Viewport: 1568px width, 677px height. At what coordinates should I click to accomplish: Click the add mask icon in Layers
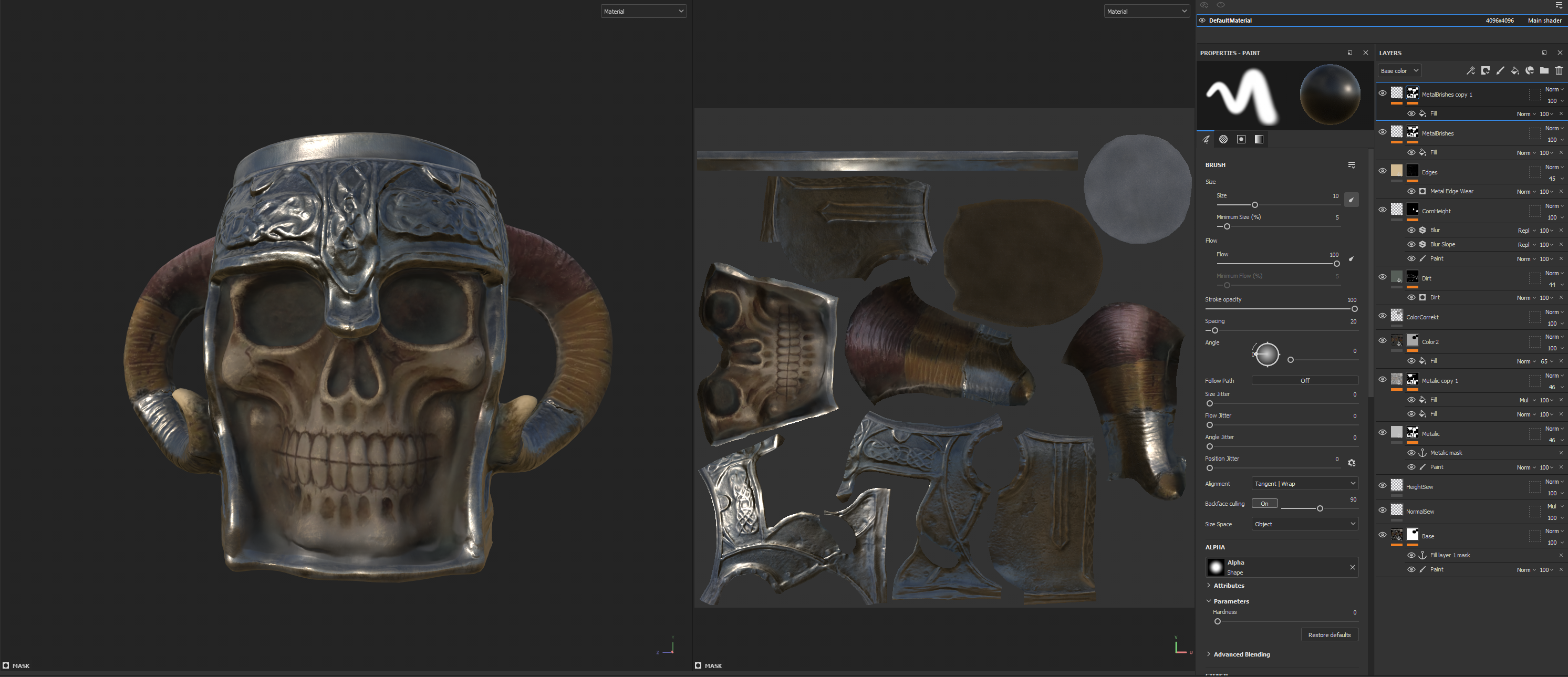pyautogui.click(x=1485, y=70)
